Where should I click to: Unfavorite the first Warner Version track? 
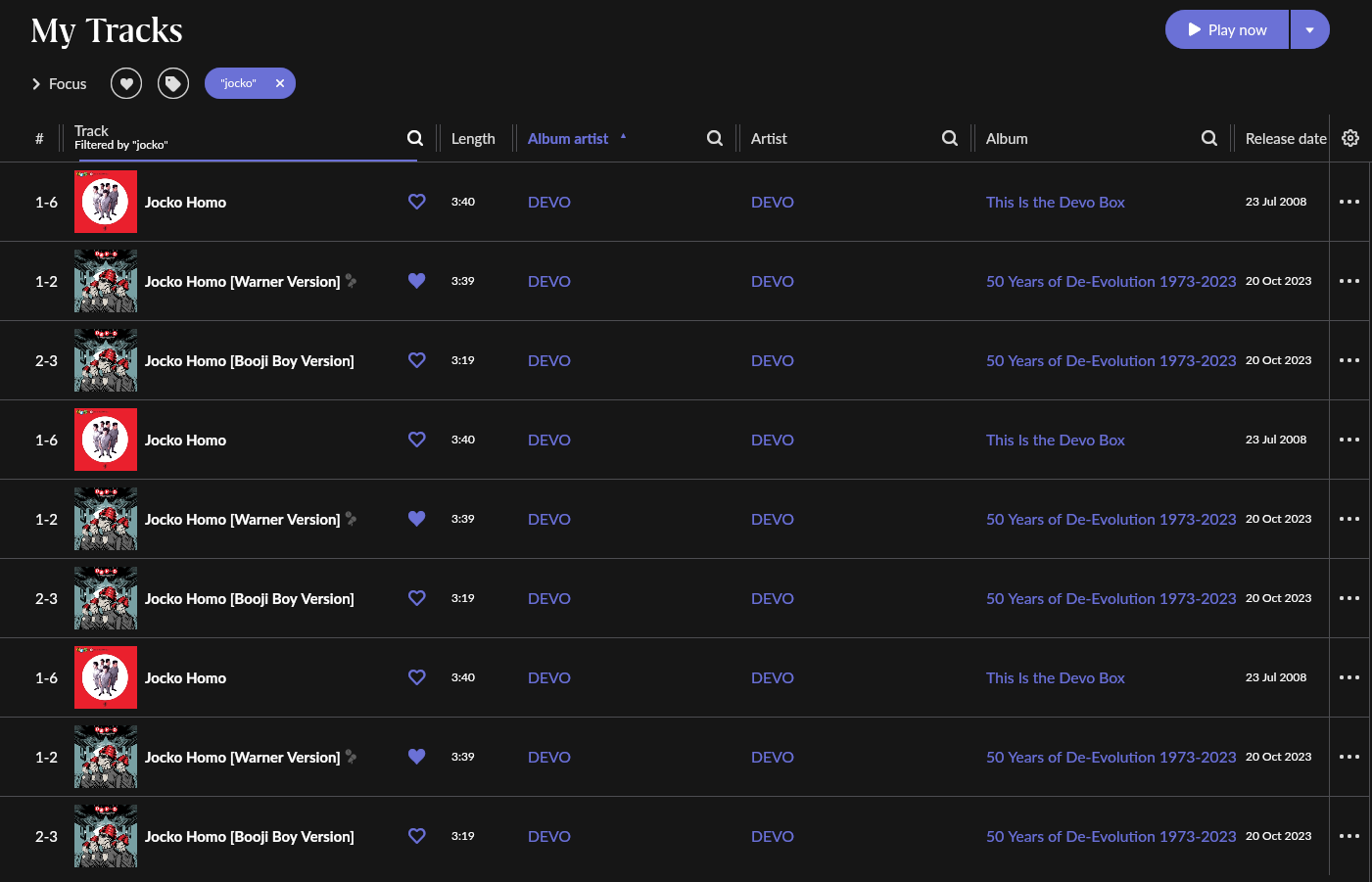pyautogui.click(x=417, y=281)
